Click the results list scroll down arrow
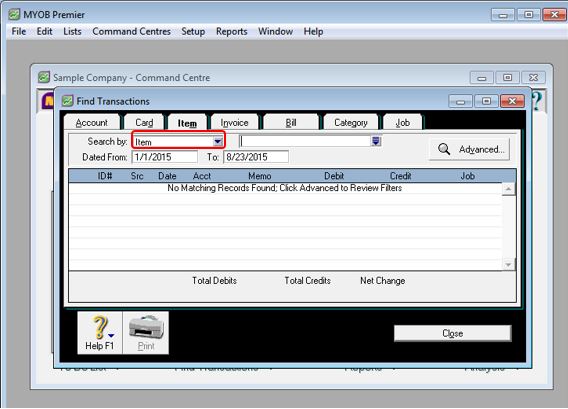 [x=508, y=264]
